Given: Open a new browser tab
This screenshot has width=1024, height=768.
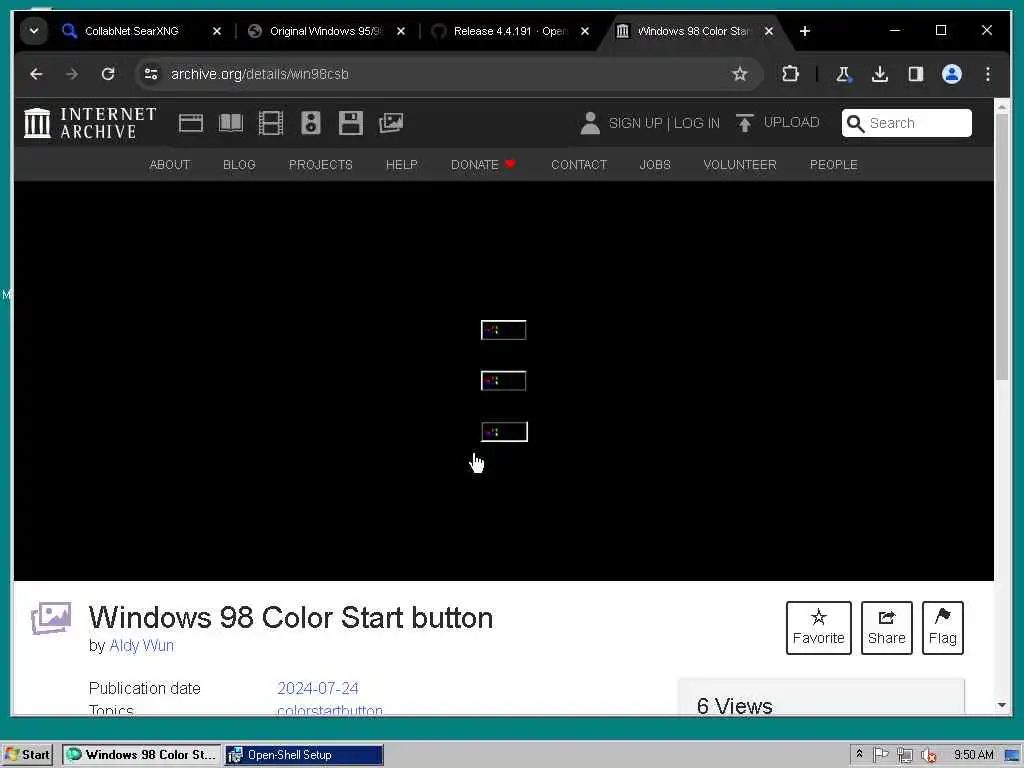Looking at the screenshot, I should 805,31.
